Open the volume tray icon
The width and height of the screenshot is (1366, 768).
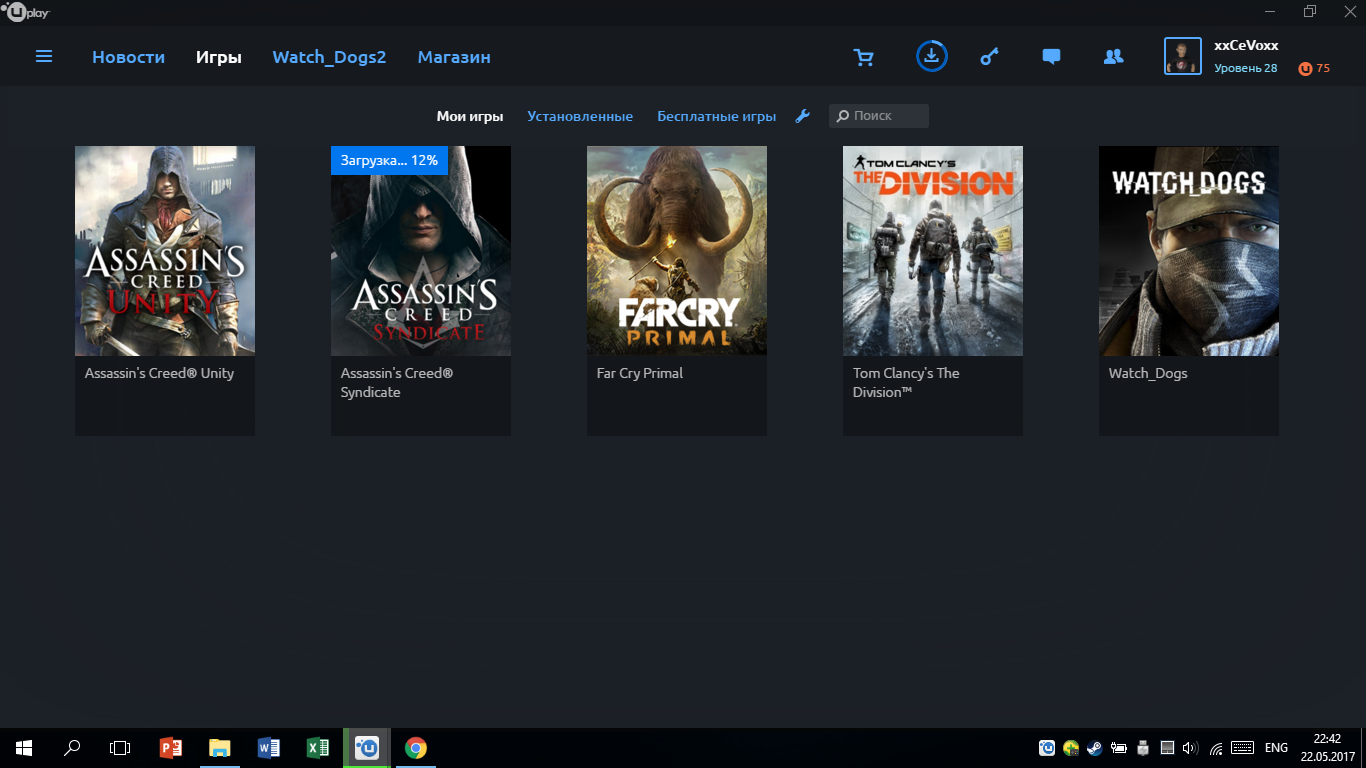coord(1190,748)
